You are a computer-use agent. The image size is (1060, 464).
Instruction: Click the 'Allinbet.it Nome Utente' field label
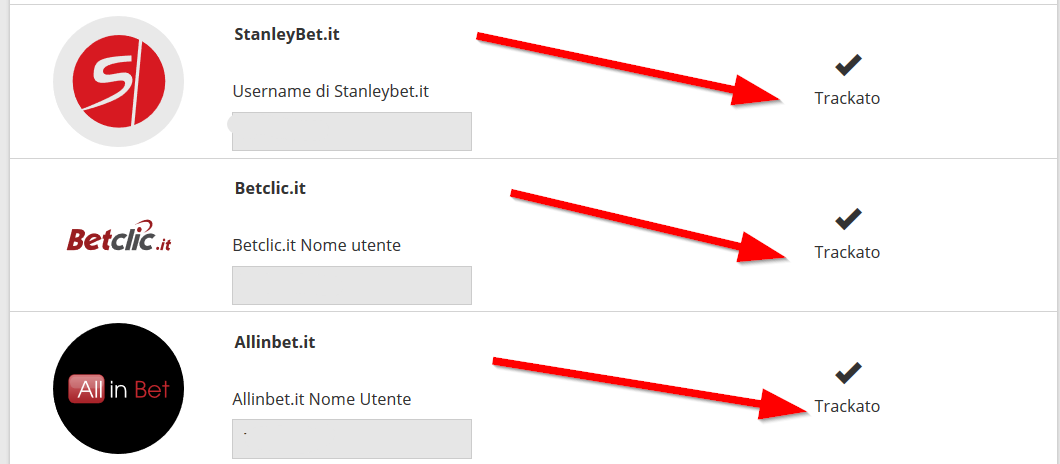click(322, 399)
